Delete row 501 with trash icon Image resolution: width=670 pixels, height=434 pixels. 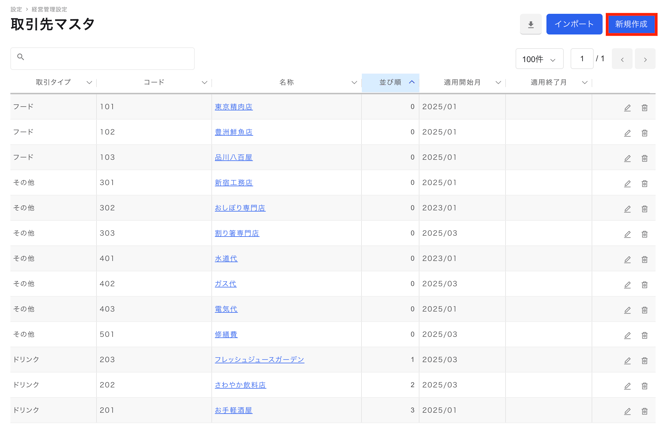coord(644,335)
